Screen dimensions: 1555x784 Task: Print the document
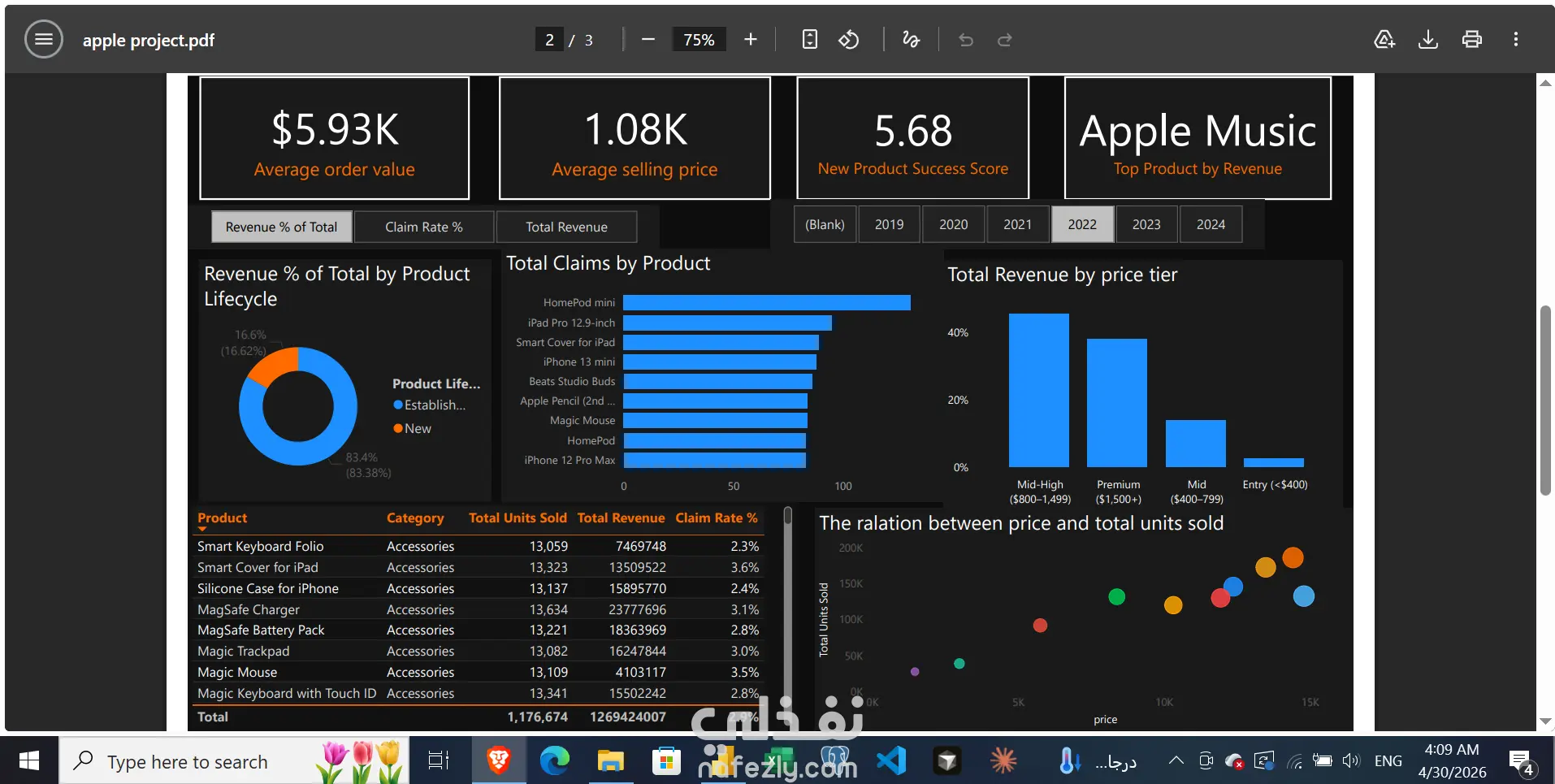[1472, 40]
